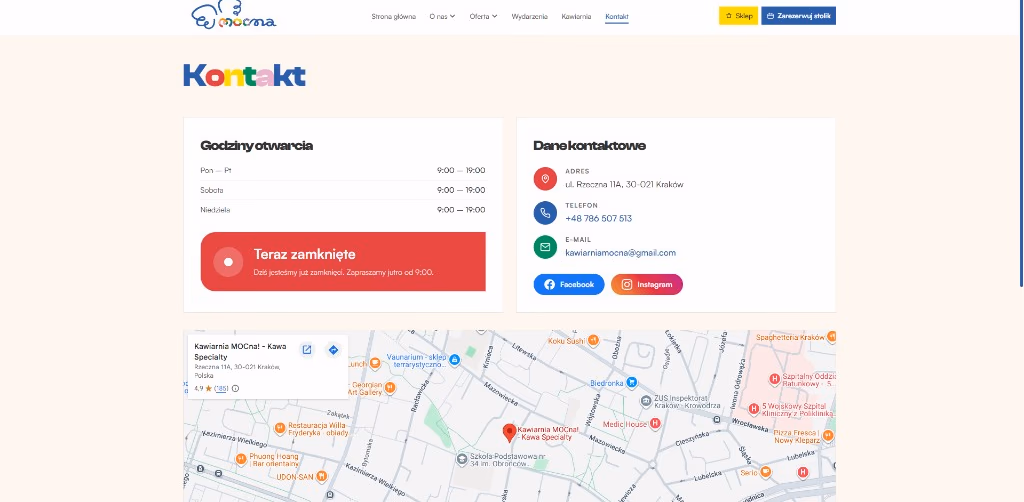
Task: Click the rating info icon on map card
Action: pyautogui.click(x=236, y=388)
